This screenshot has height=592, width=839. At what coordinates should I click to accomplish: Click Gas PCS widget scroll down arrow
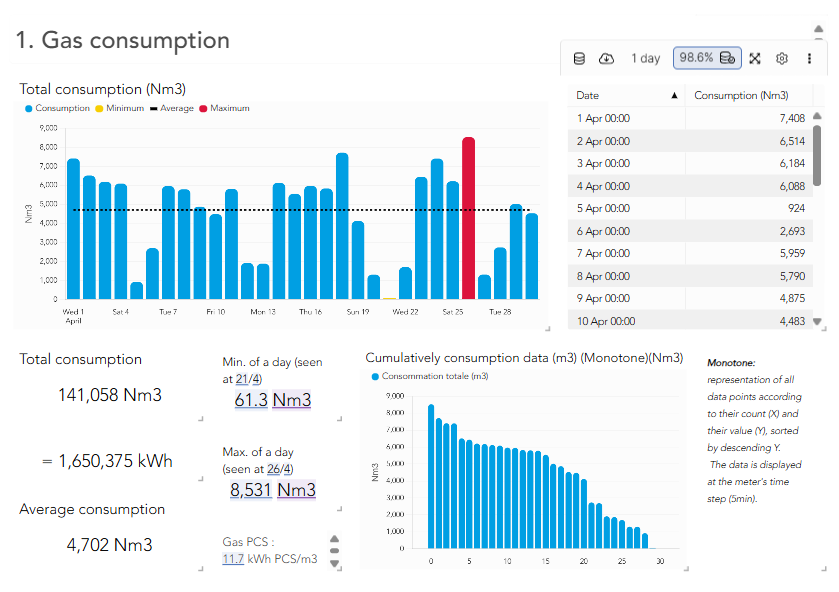[334, 563]
